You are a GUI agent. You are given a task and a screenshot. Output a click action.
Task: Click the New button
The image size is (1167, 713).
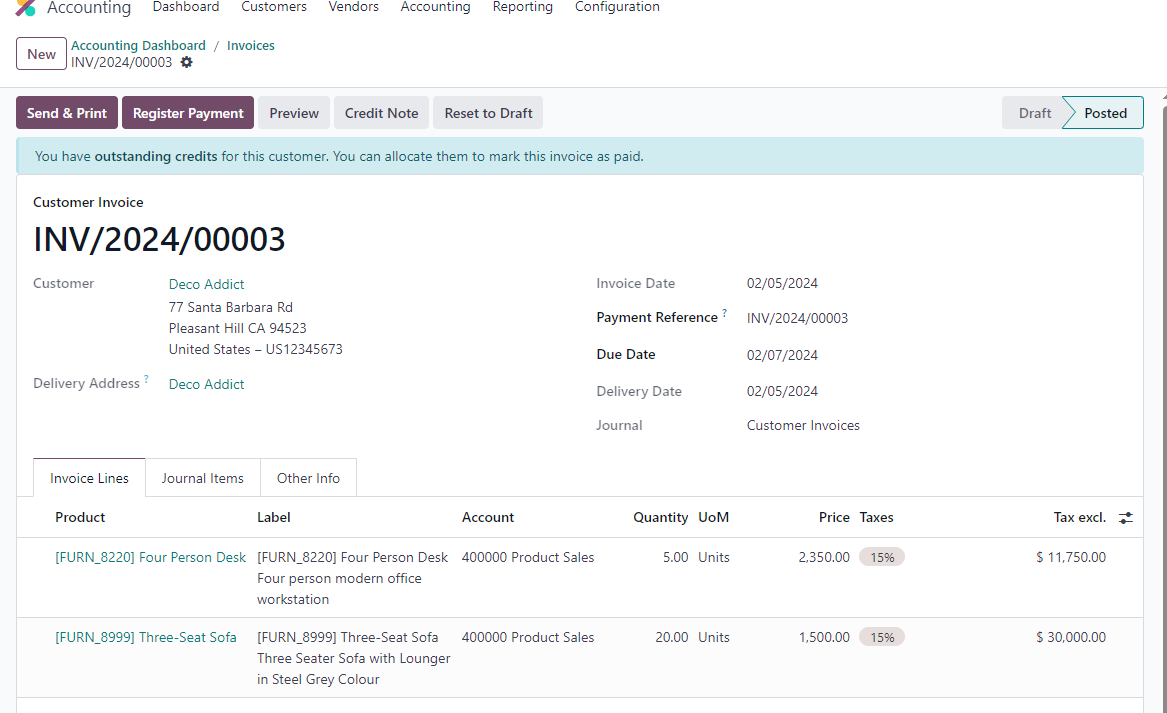pyautogui.click(x=42, y=54)
